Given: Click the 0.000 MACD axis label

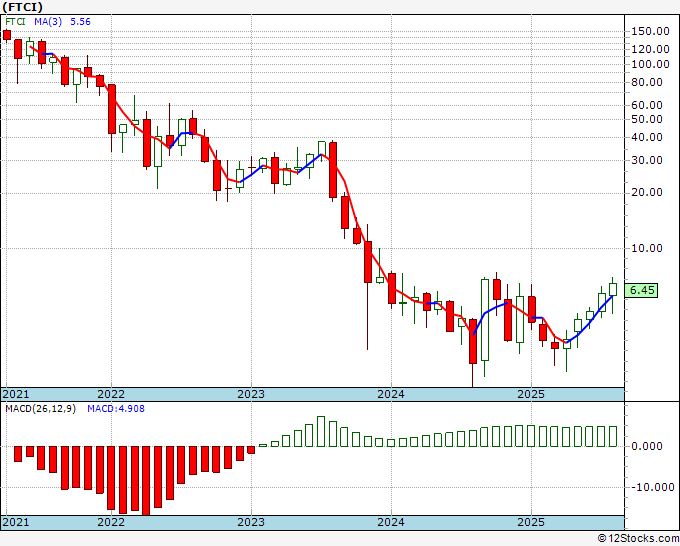Looking at the screenshot, I should tap(647, 446).
